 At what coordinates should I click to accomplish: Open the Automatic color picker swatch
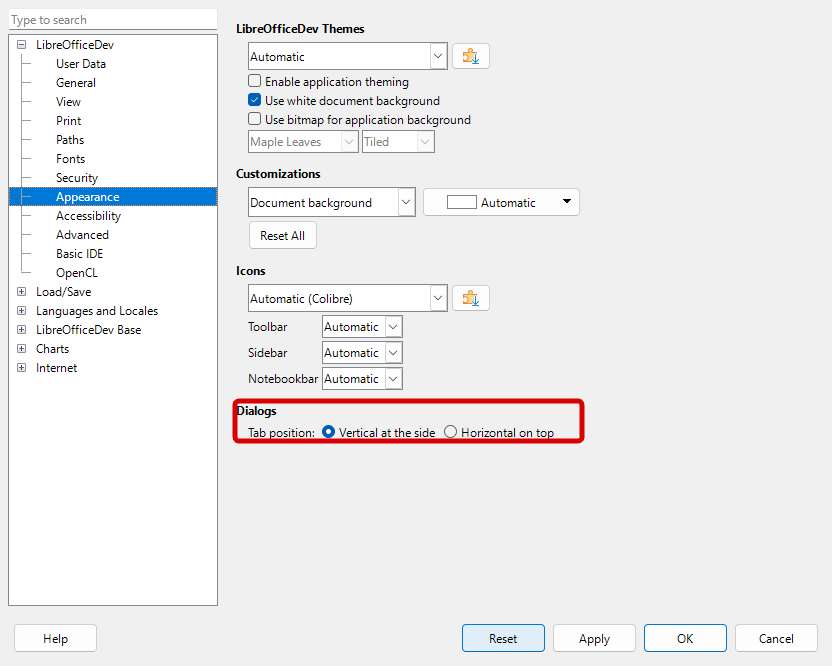[501, 203]
